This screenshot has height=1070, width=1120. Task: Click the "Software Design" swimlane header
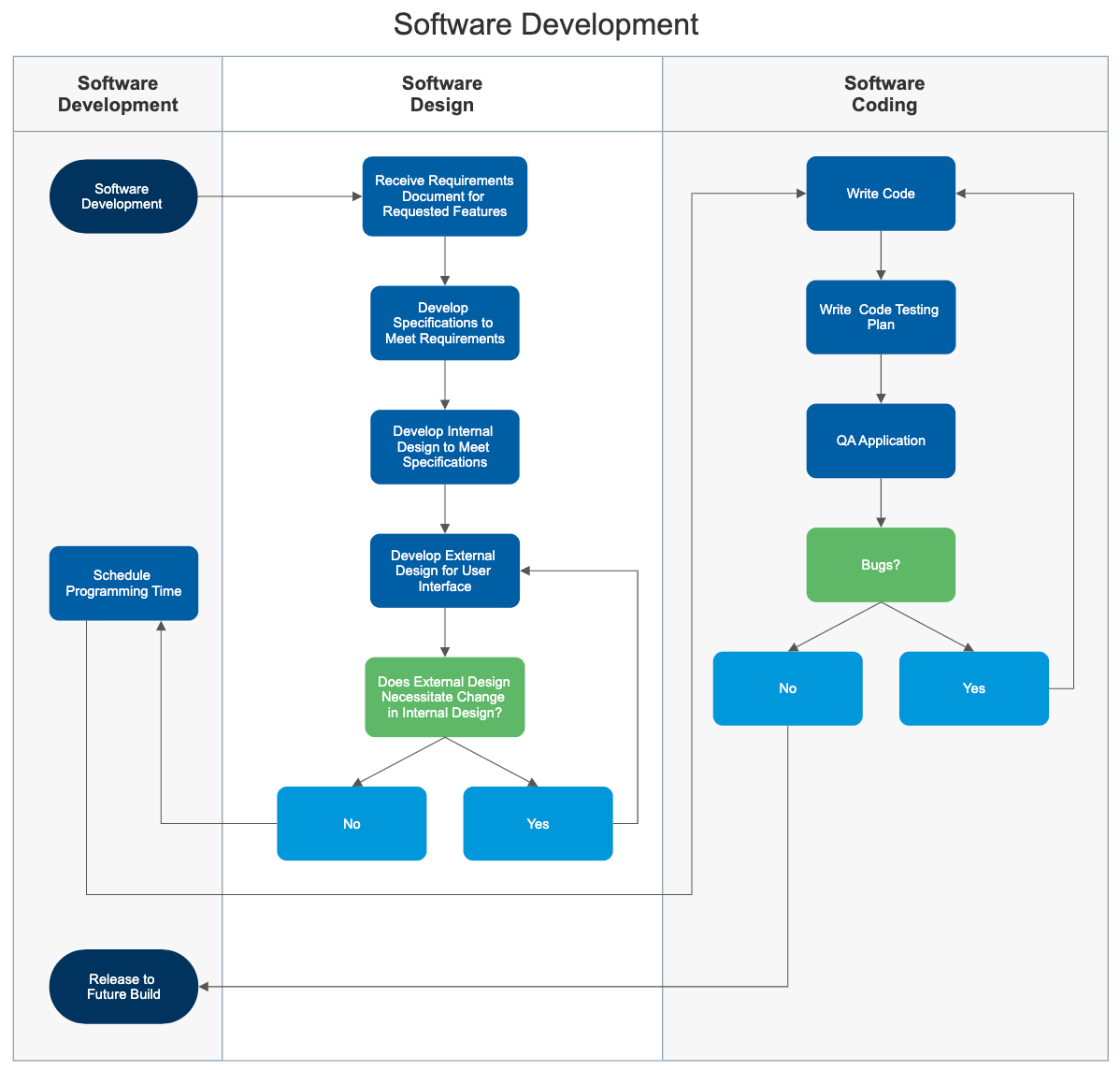442,94
